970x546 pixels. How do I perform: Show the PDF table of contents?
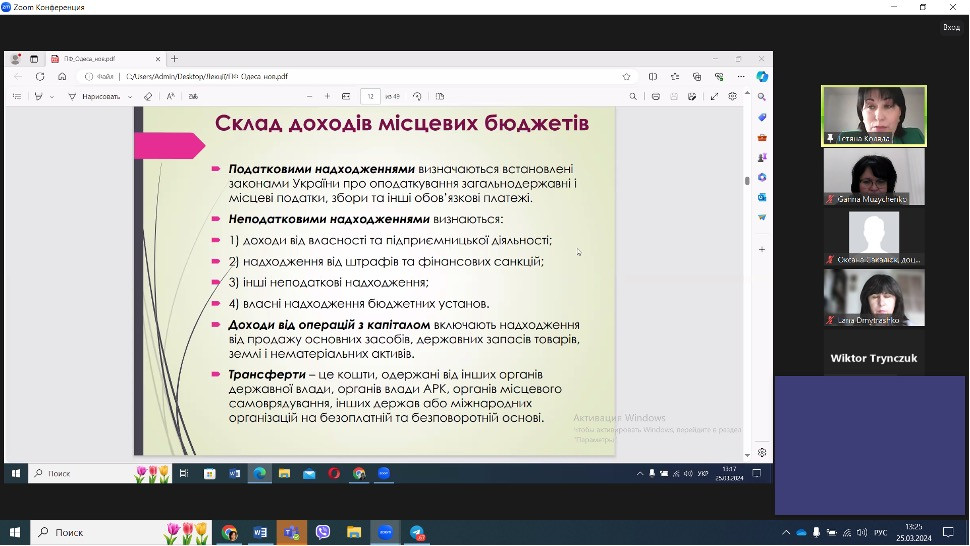coord(17,96)
